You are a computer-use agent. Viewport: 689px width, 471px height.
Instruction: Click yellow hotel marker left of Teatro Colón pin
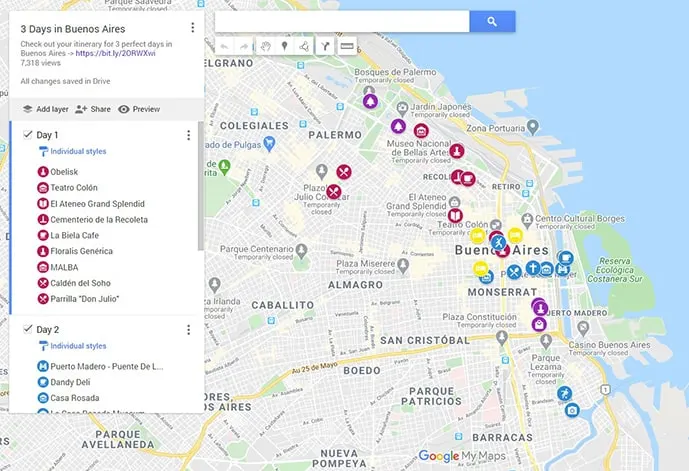(478, 236)
